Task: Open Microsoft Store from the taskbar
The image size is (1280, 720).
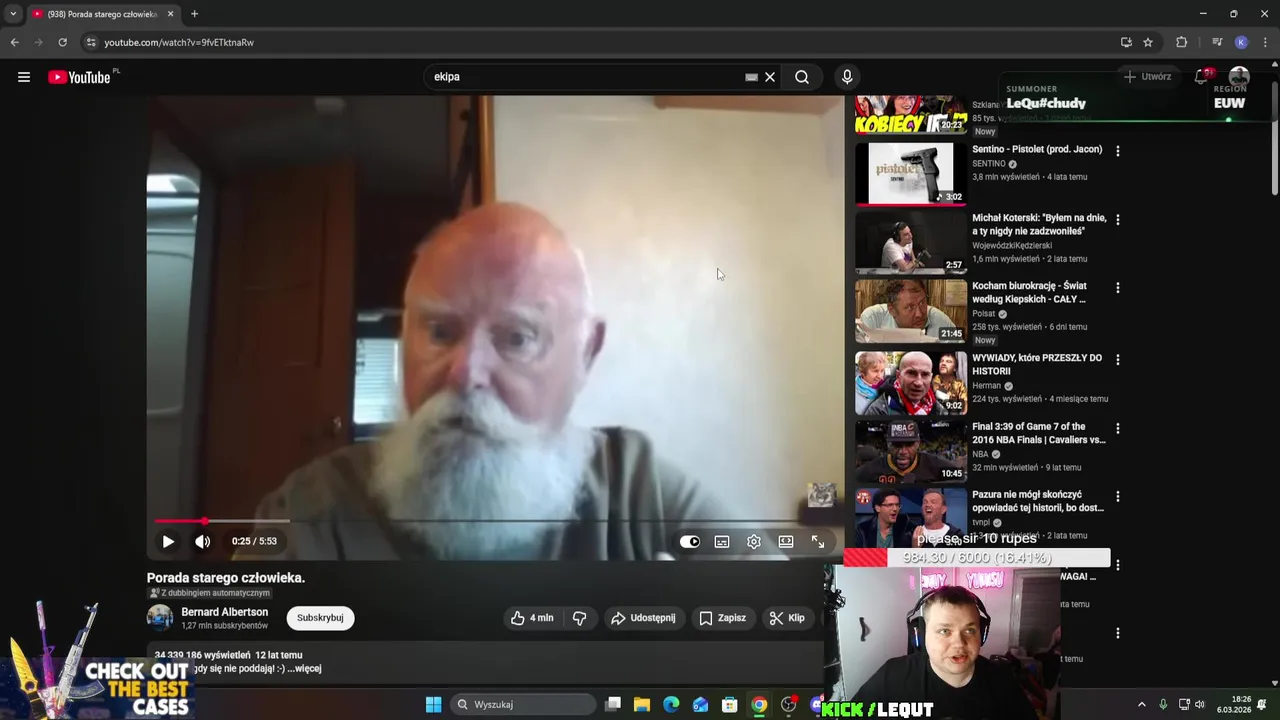Action: click(730, 704)
